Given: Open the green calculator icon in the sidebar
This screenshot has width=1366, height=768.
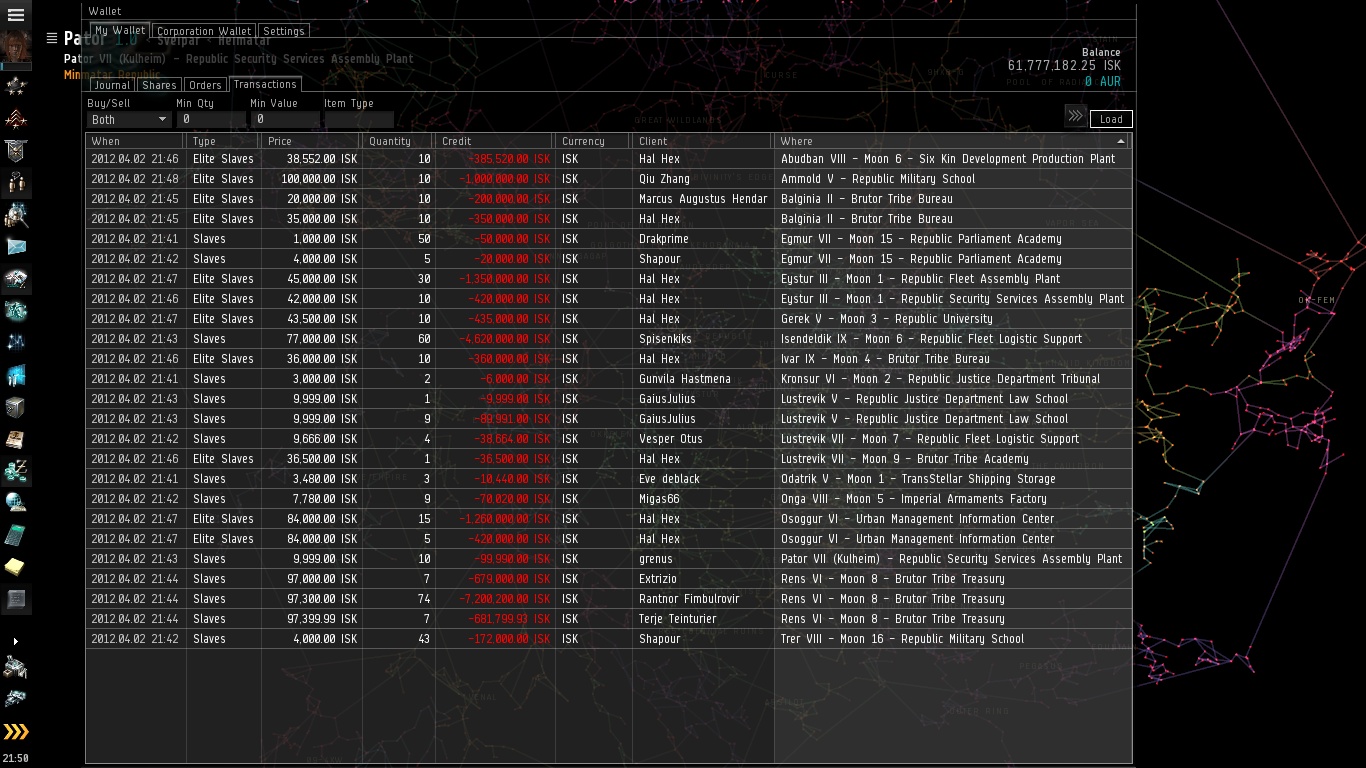Looking at the screenshot, I should point(16,534).
